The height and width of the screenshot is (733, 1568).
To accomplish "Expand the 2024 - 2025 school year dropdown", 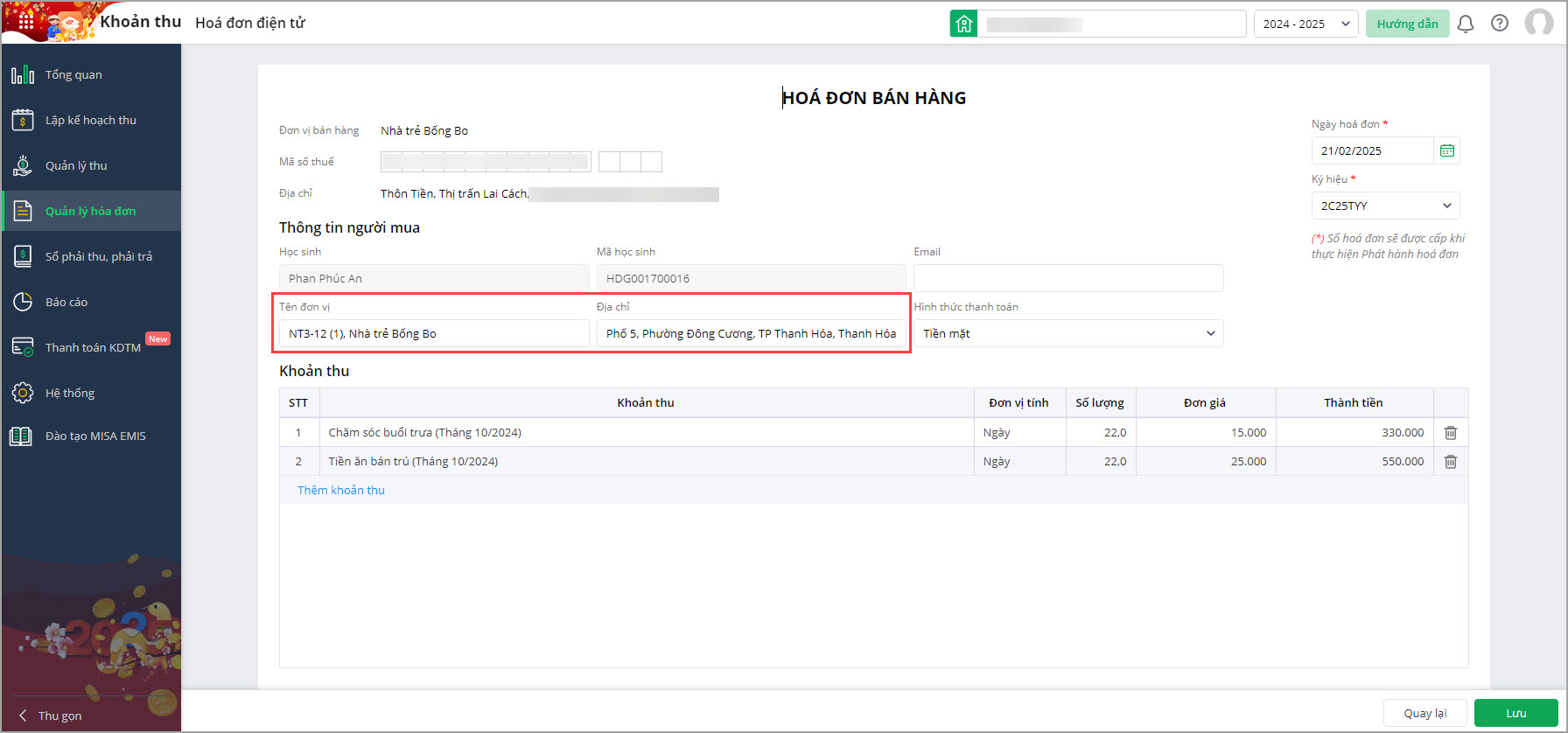I will click(x=1305, y=24).
